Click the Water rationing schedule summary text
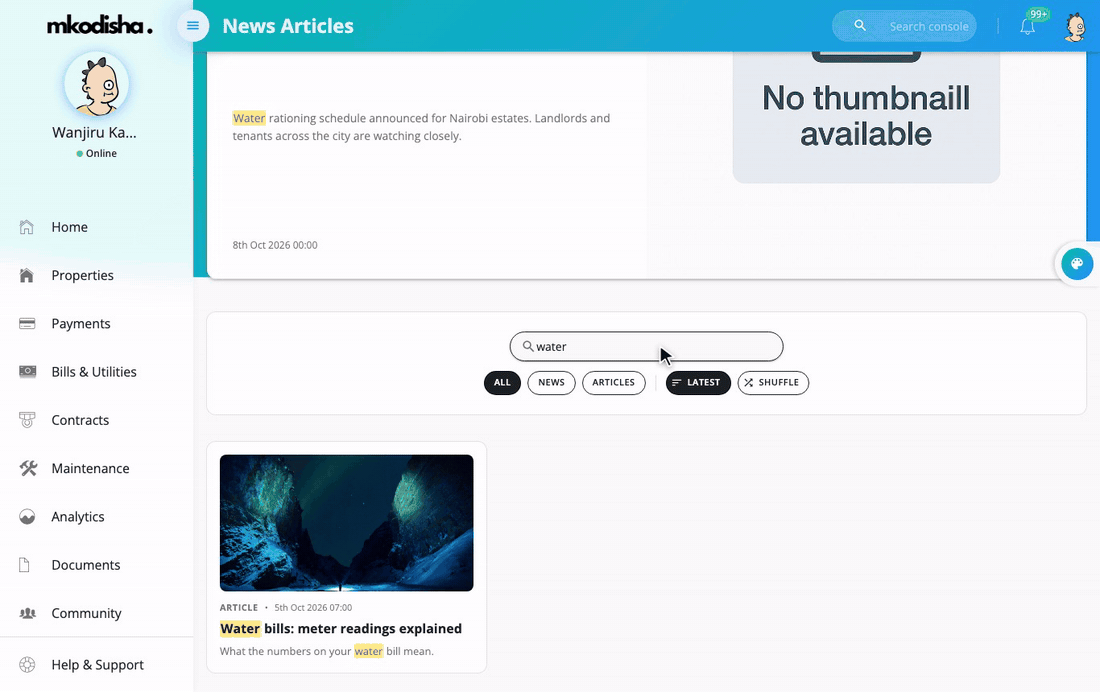1100x692 pixels. click(x=421, y=127)
